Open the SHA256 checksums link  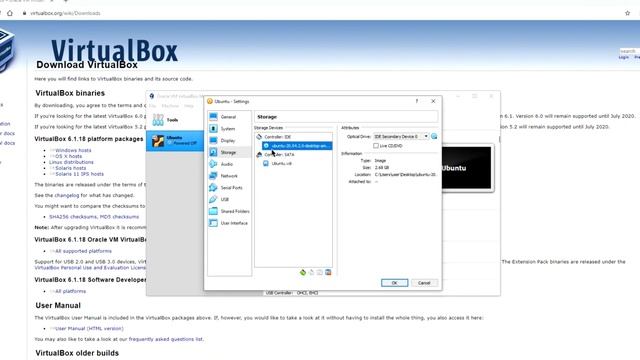(x=73, y=217)
